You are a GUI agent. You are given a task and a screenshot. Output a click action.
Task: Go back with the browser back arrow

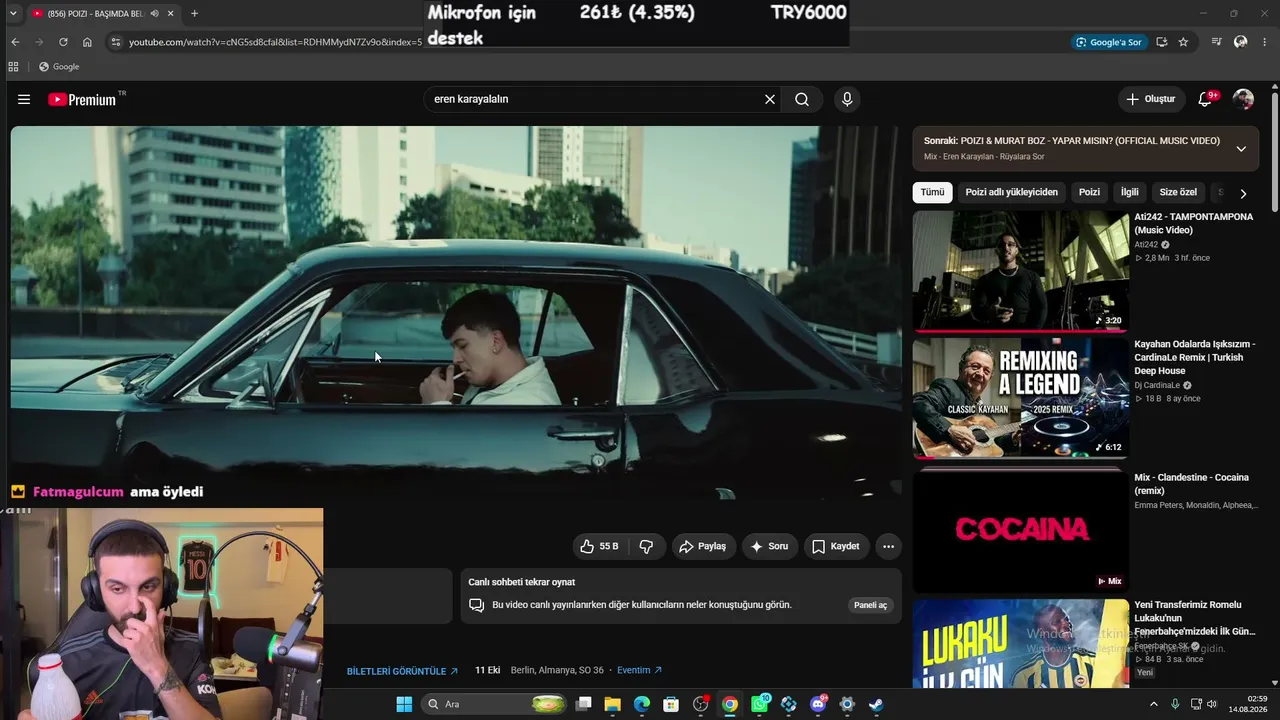point(15,42)
